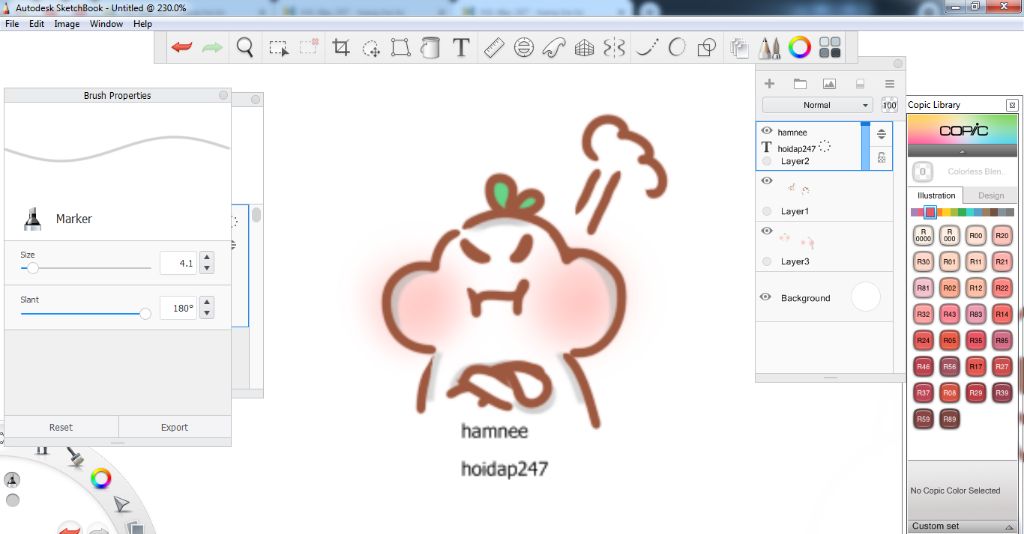Screen dimensions: 1024x534
Task: Switch to the Illustration tab
Action: point(936,195)
